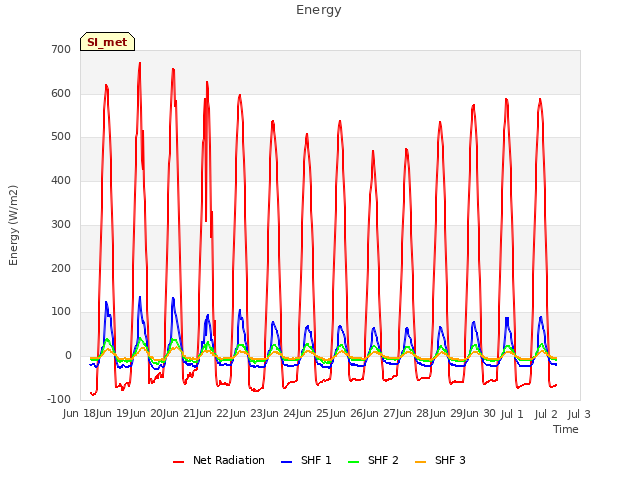This screenshot has width=640, height=480.
Task: Click the Energy (W/m2) y-axis label
Action: point(13,225)
